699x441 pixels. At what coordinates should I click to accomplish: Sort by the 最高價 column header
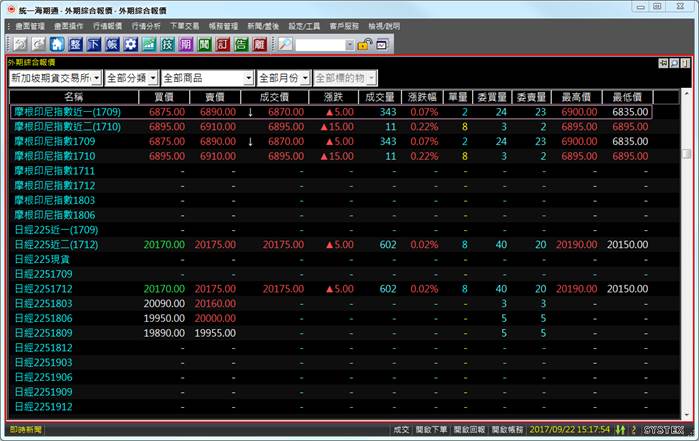pyautogui.click(x=576, y=97)
